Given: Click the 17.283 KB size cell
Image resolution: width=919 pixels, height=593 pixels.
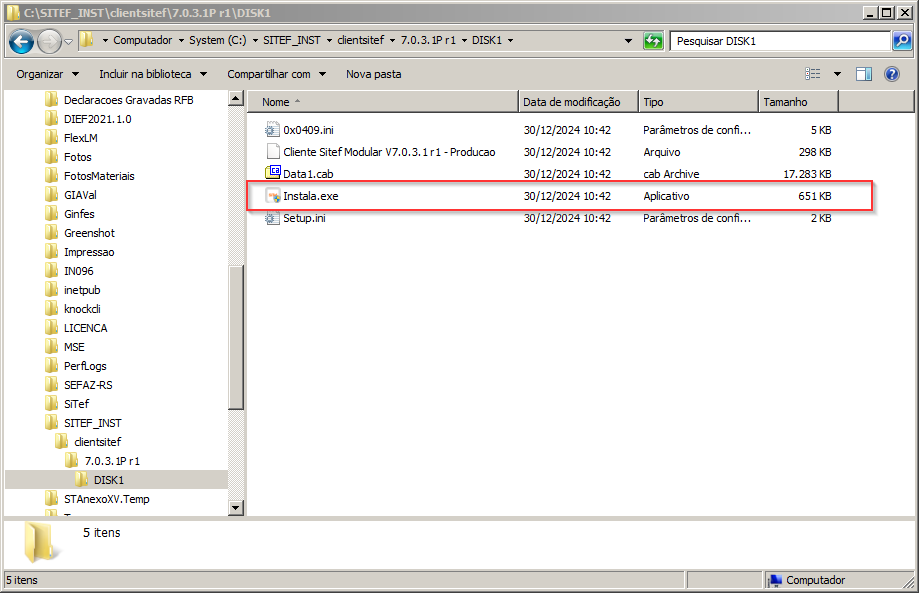Looking at the screenshot, I should [807, 174].
